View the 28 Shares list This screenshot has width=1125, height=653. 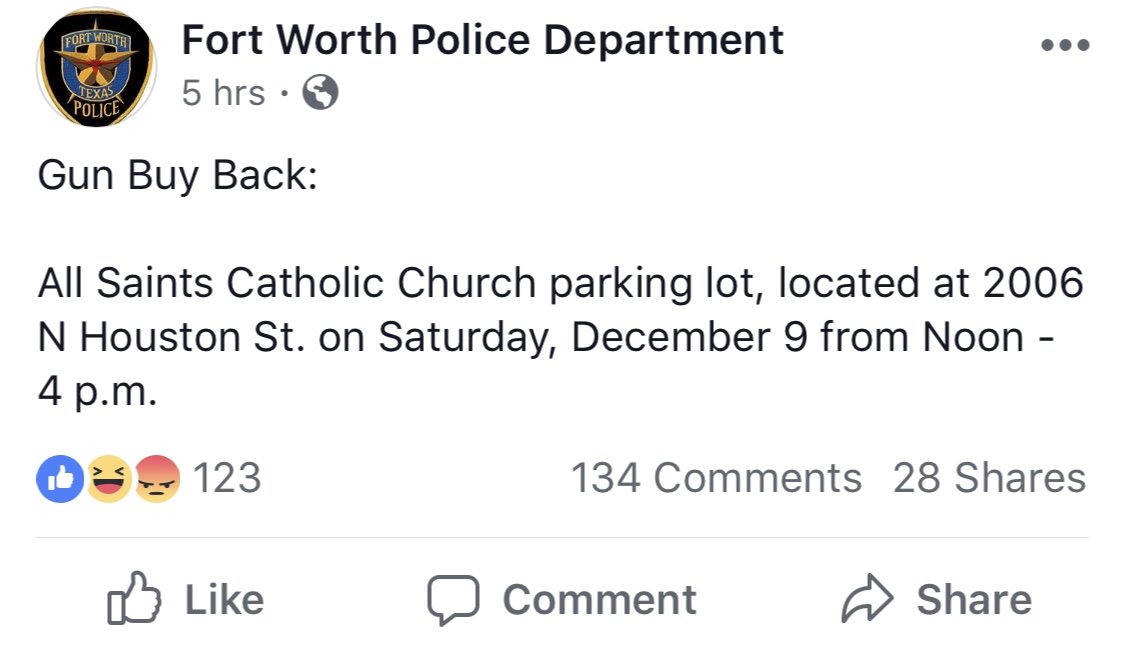(989, 478)
